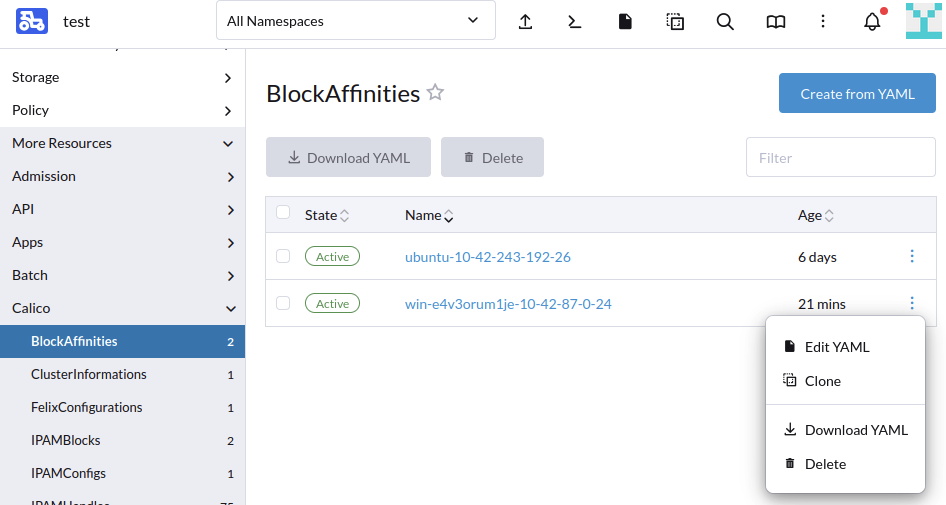Click the 6 days age value
Viewport: 946px width, 505px height.
click(817, 257)
